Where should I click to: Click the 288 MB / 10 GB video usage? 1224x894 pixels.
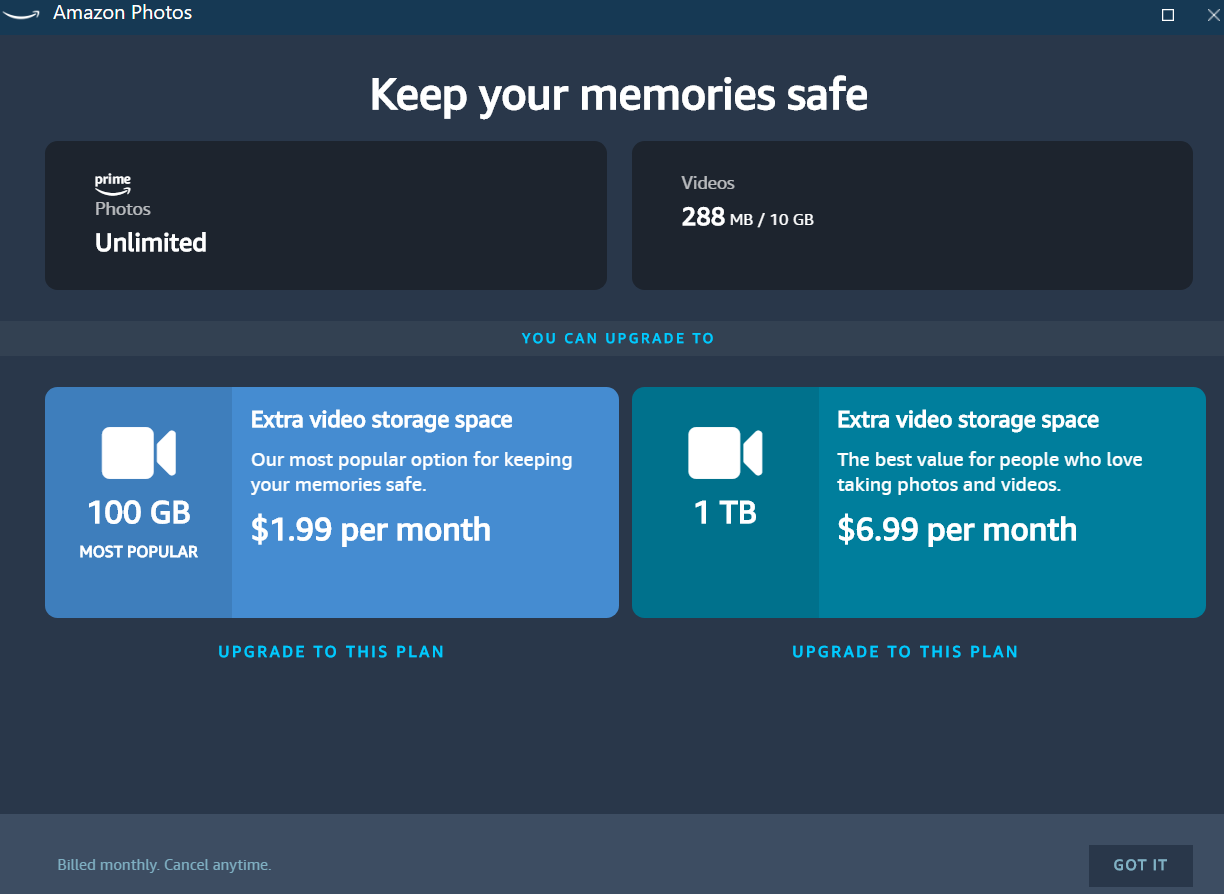[747, 217]
